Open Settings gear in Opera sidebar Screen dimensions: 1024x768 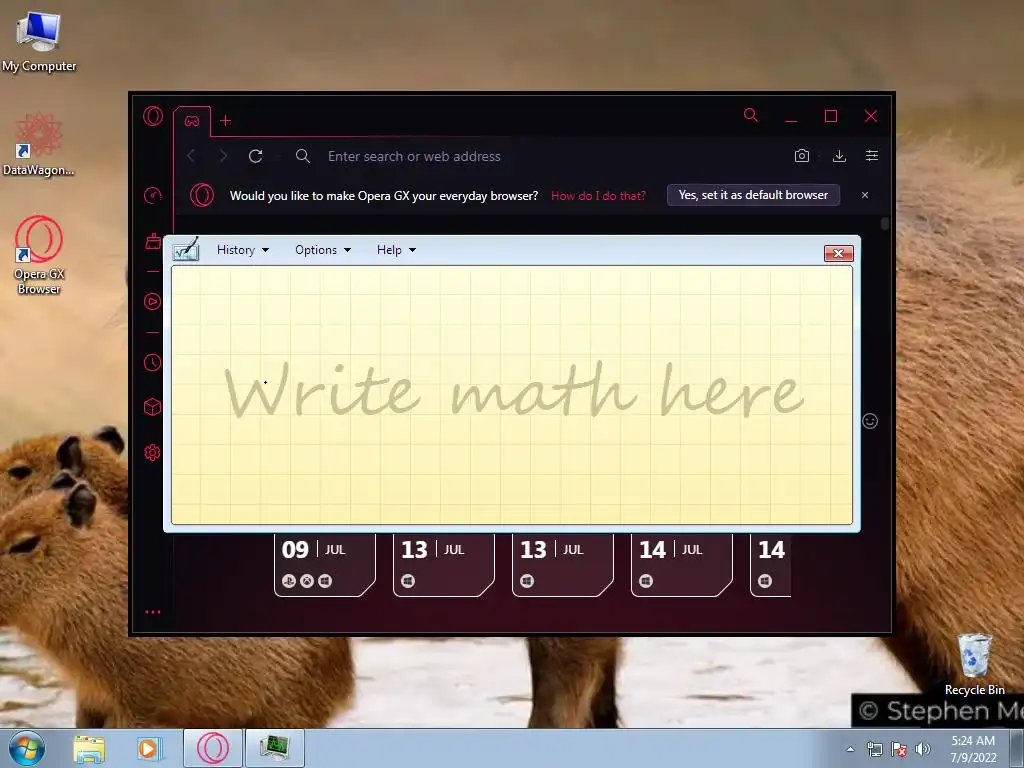pos(152,453)
